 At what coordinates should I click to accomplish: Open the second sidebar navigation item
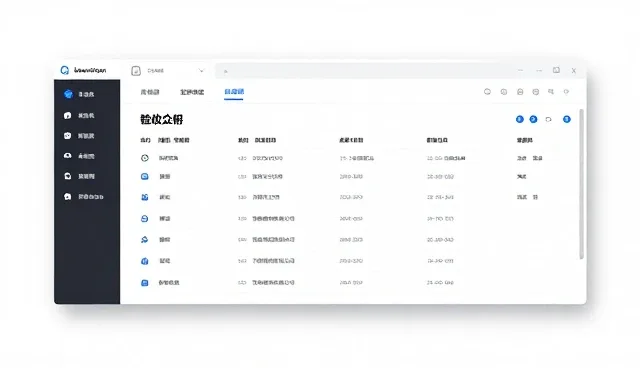[x=79, y=115]
